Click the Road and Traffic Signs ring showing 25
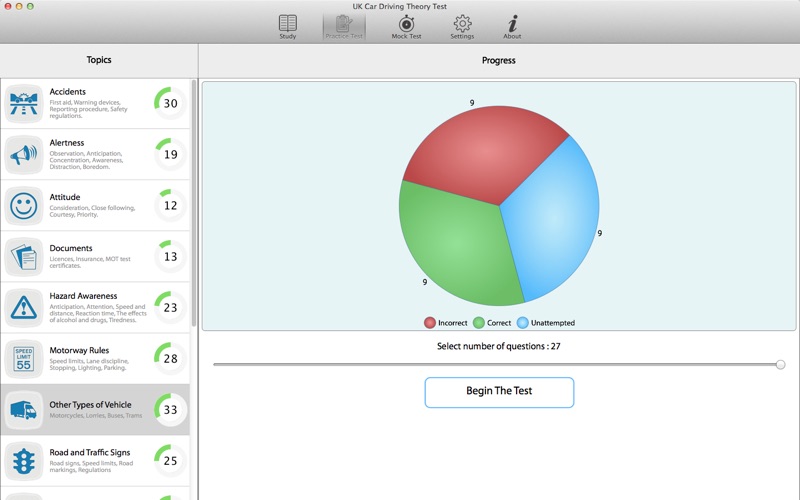 click(x=170, y=460)
